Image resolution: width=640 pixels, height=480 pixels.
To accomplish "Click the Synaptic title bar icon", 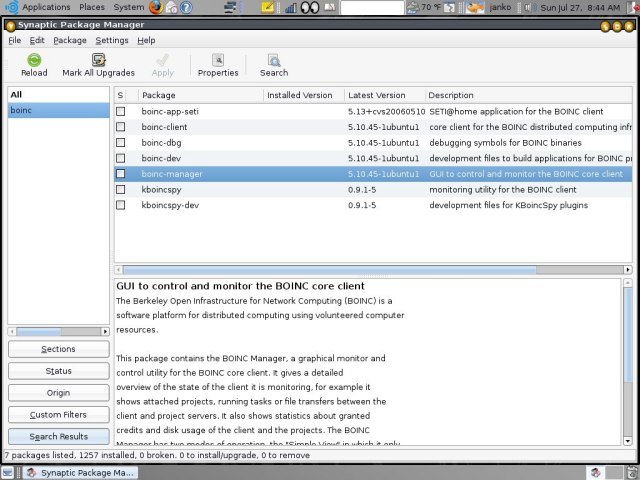I will [x=11, y=26].
